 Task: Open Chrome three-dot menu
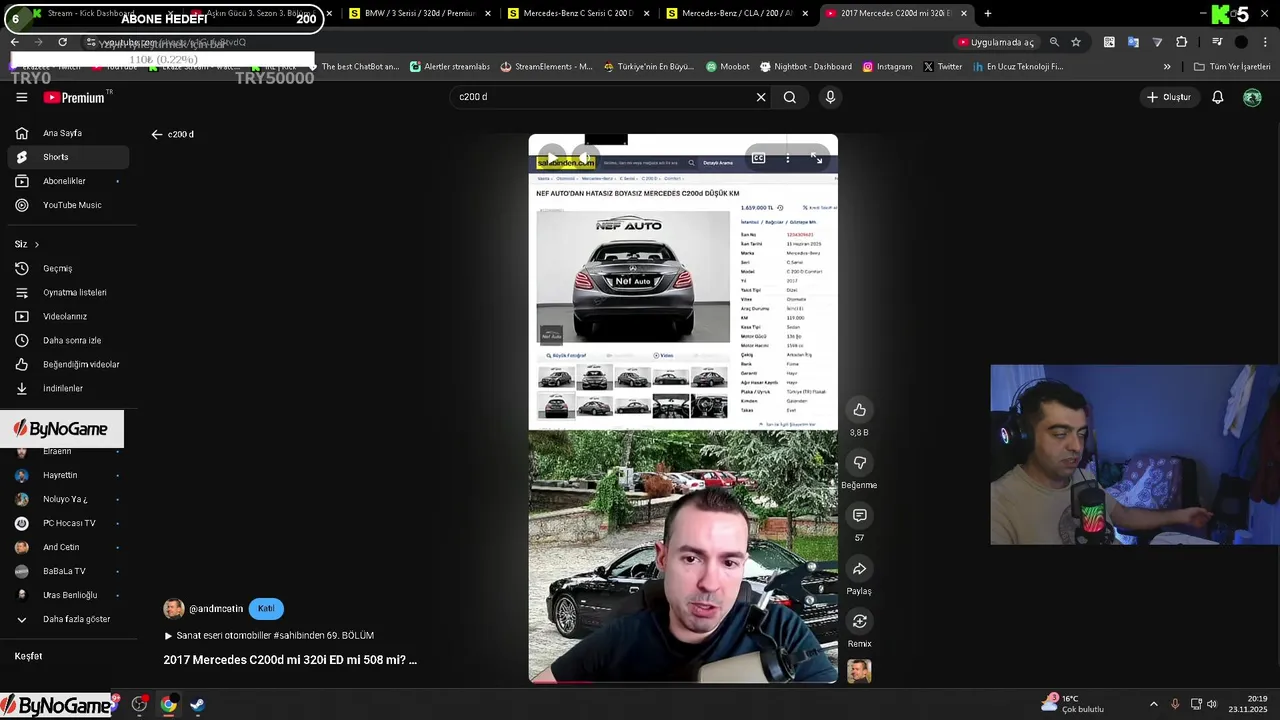tap(1265, 42)
